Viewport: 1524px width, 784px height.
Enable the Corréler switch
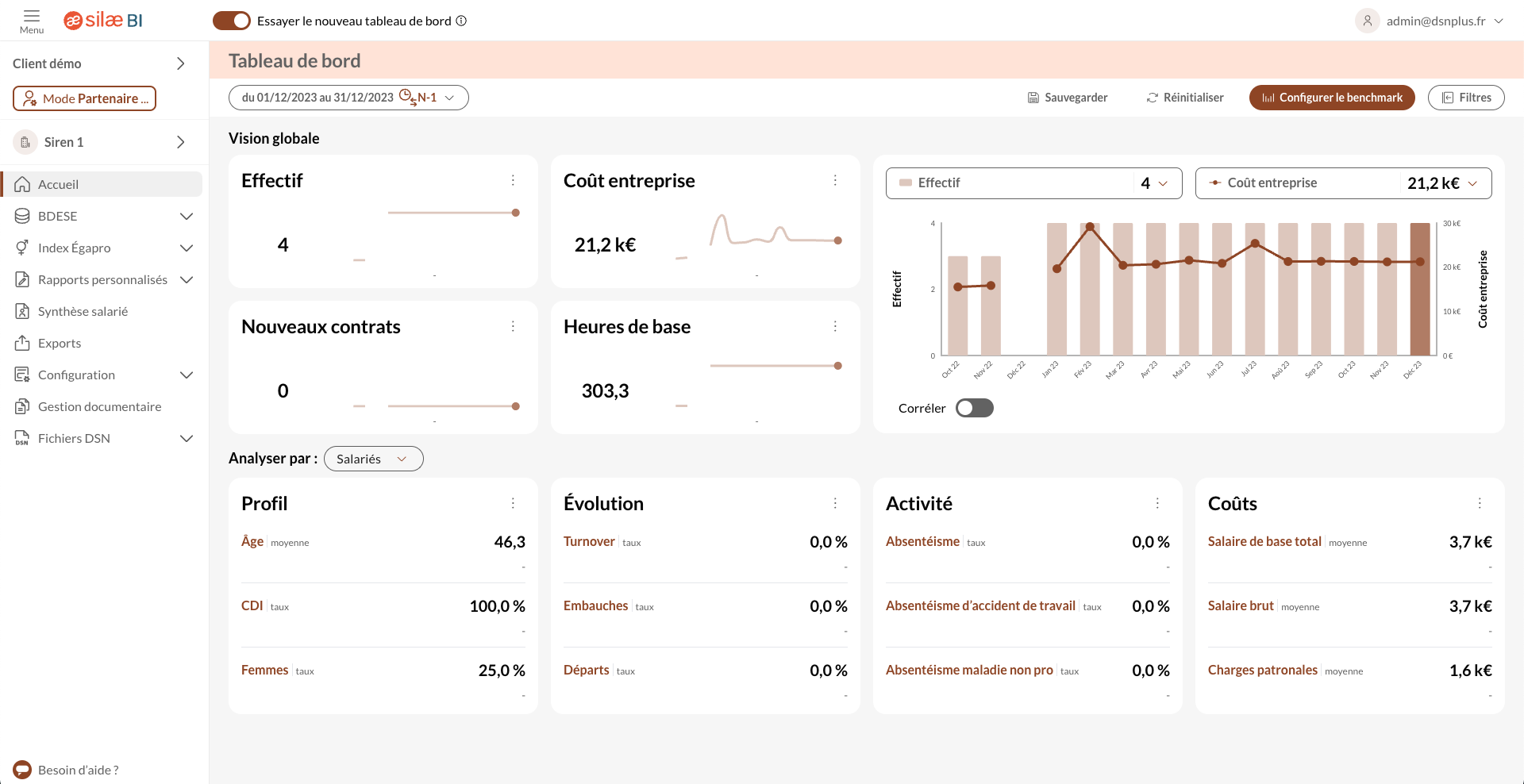point(975,408)
